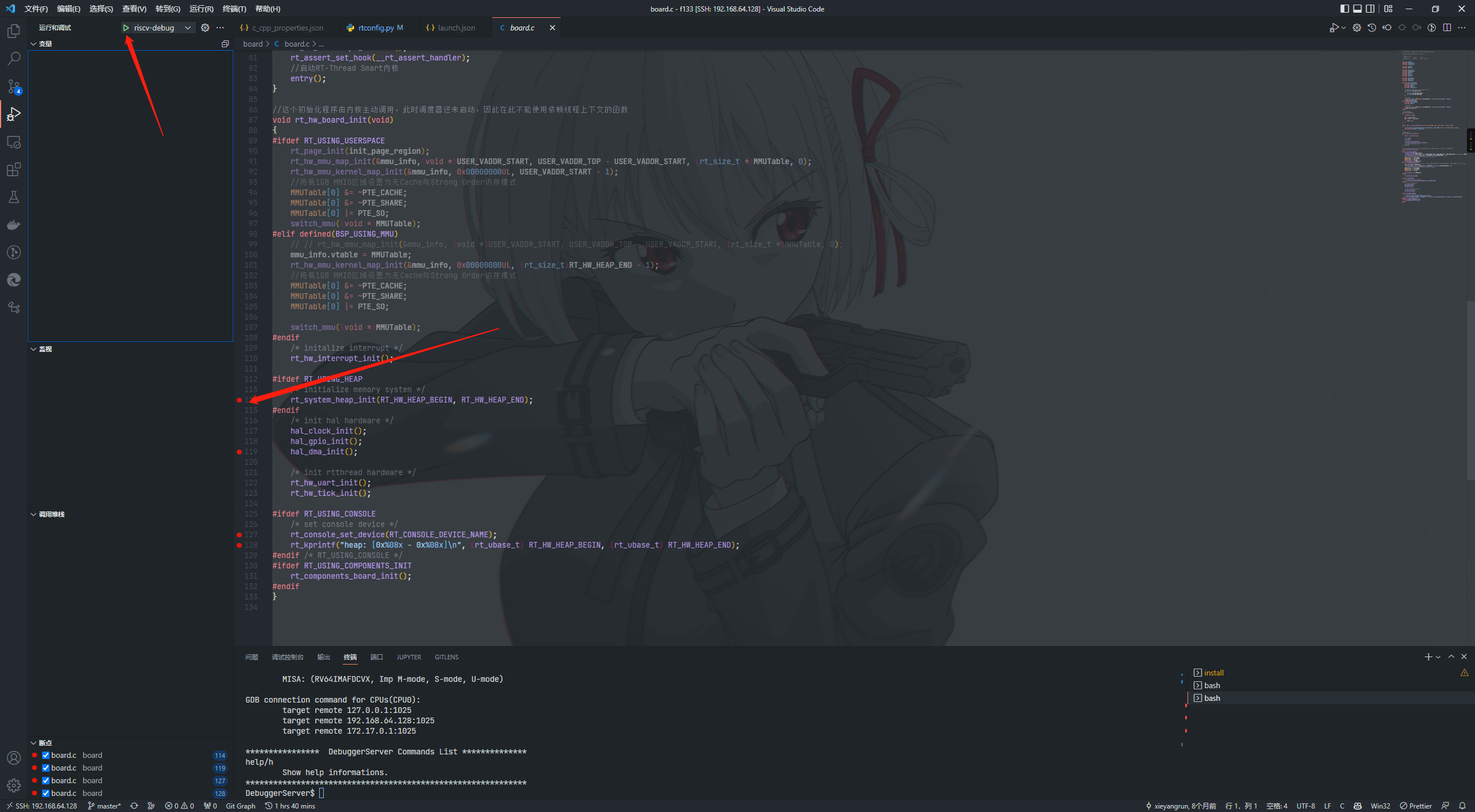Uncheck breakpoint at board.c line 128
This screenshot has height=812, width=1475.
[46, 793]
